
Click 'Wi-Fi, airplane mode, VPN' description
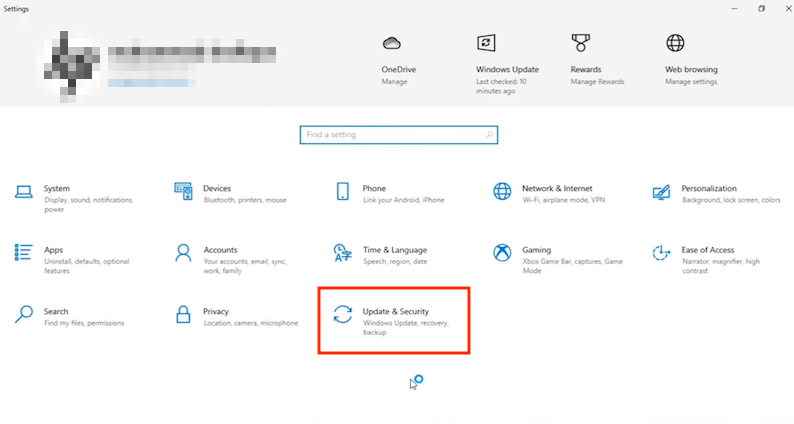(x=564, y=200)
